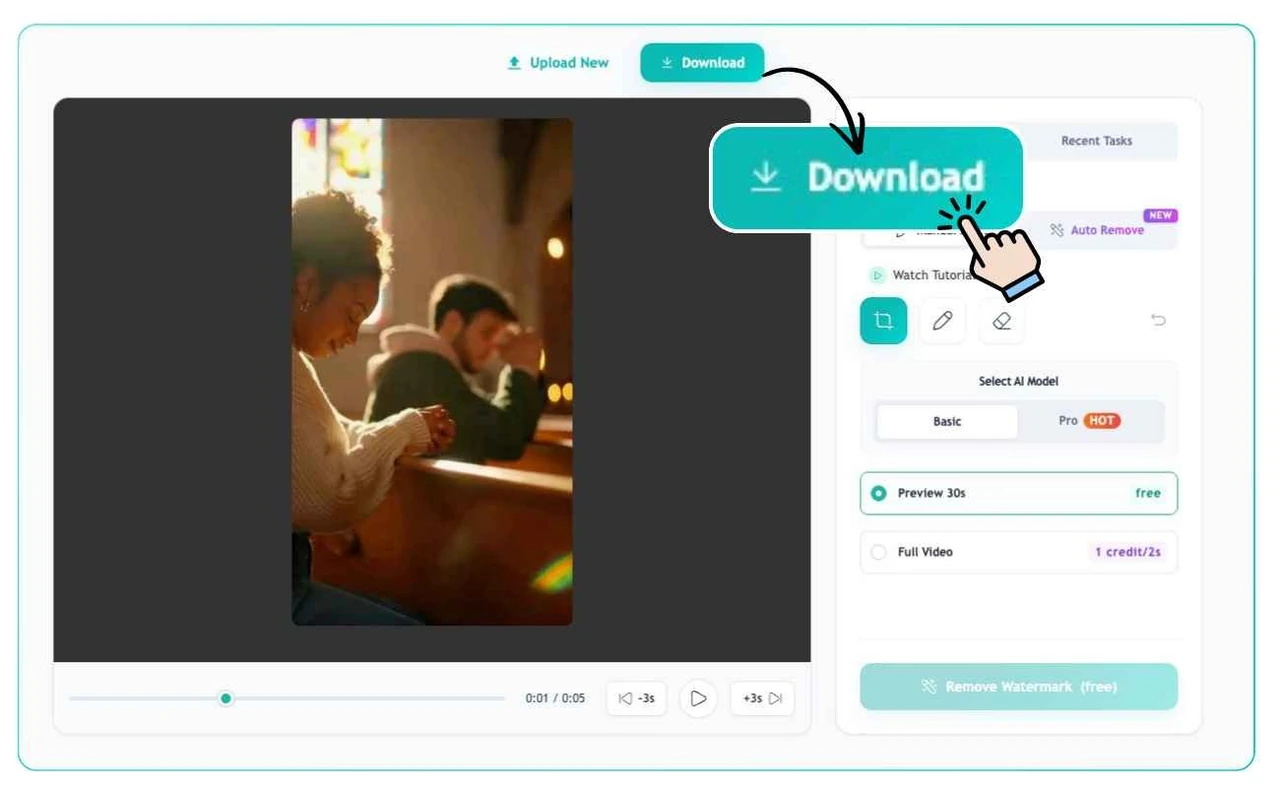Switch to Auto Remove tab

pos(1098,230)
